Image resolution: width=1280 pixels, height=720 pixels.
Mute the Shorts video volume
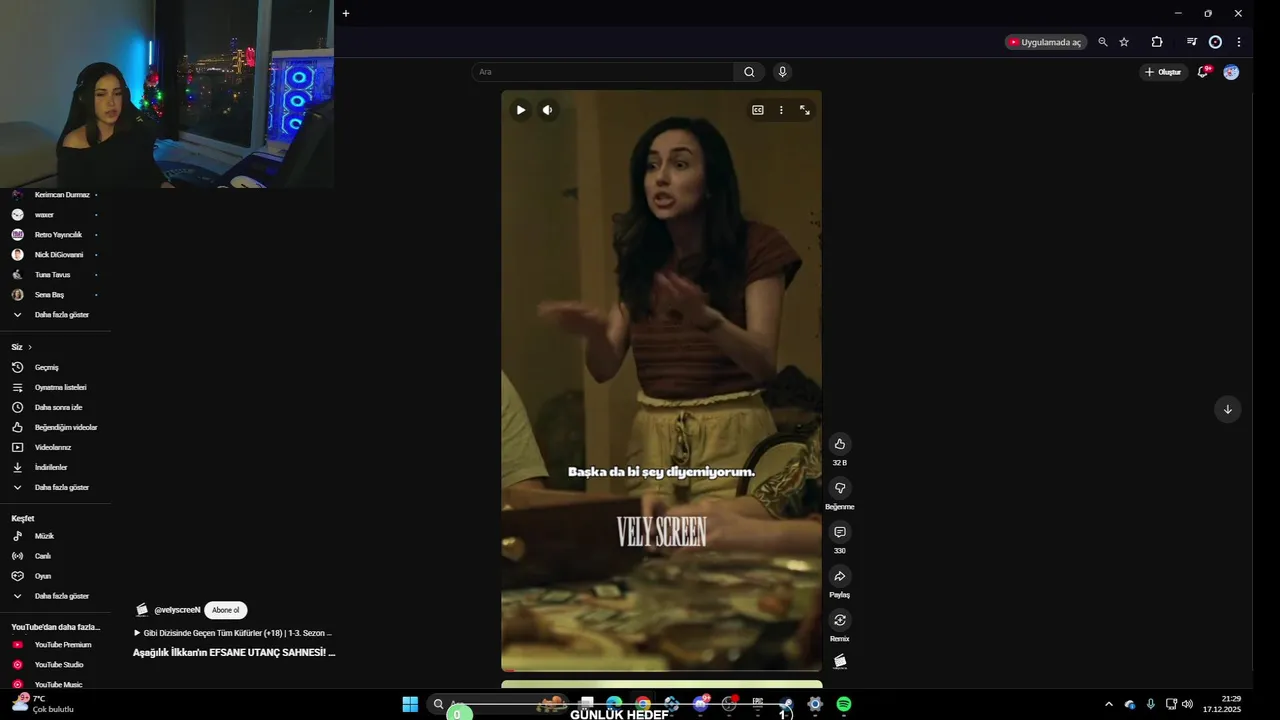coord(547,110)
